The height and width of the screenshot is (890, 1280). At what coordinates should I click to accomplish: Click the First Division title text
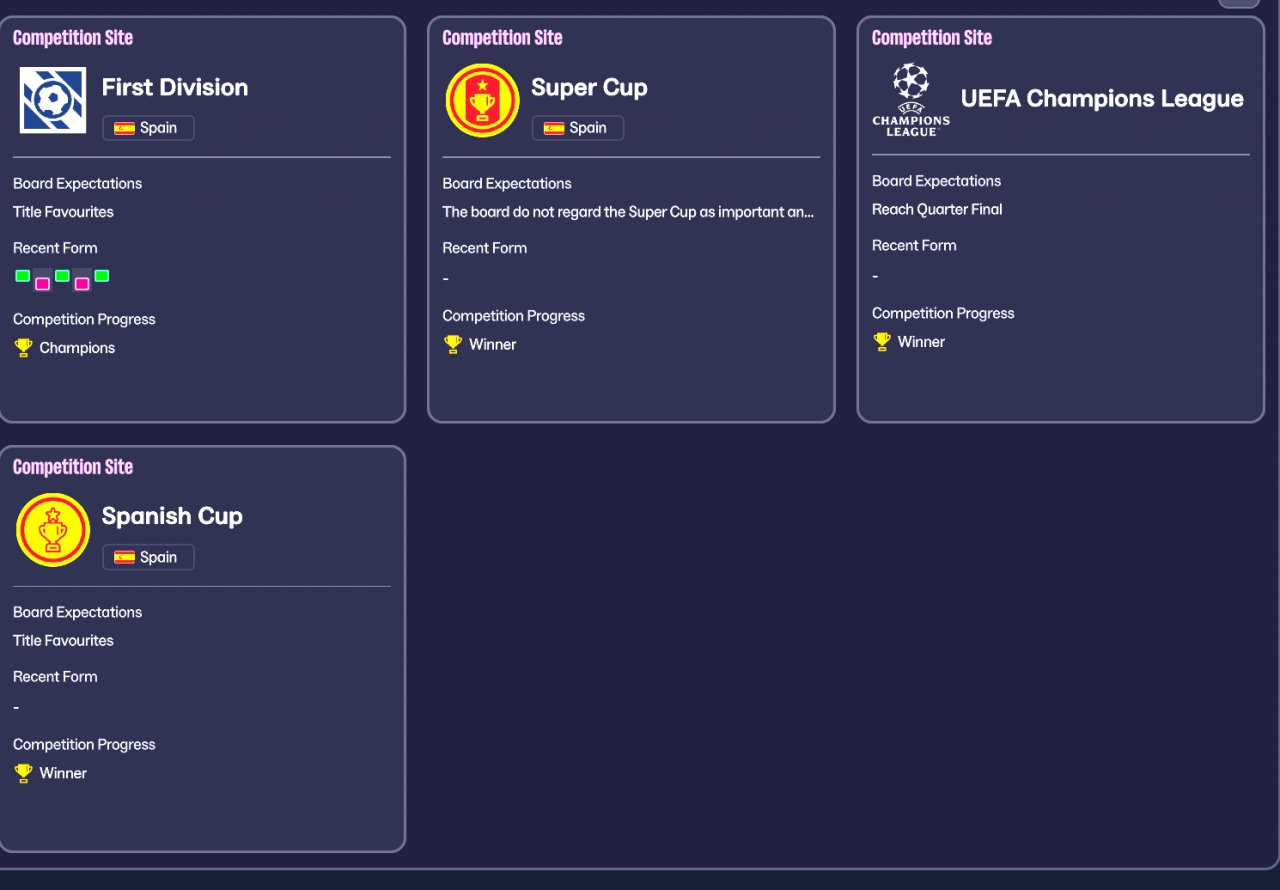click(175, 87)
